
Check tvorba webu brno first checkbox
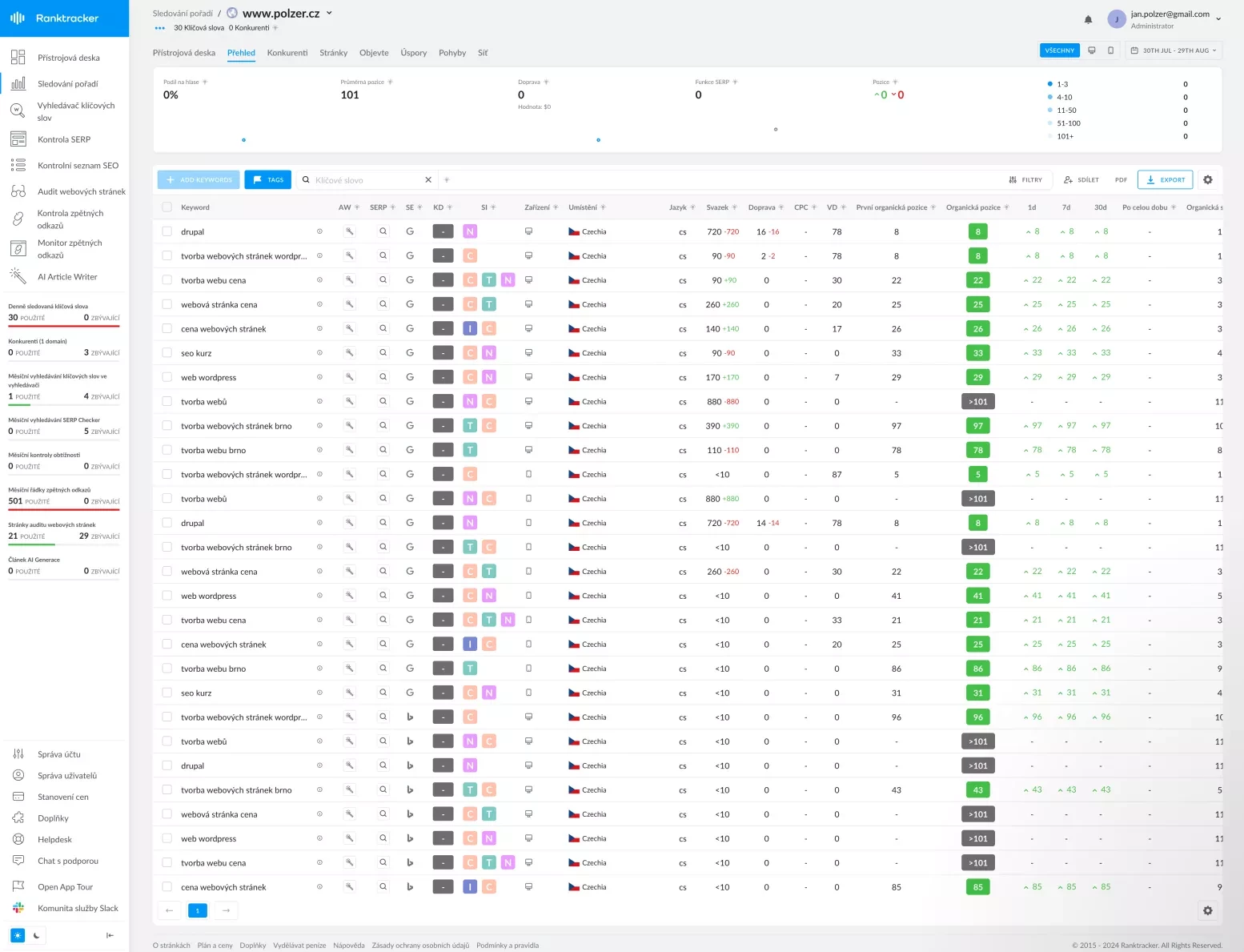click(167, 450)
